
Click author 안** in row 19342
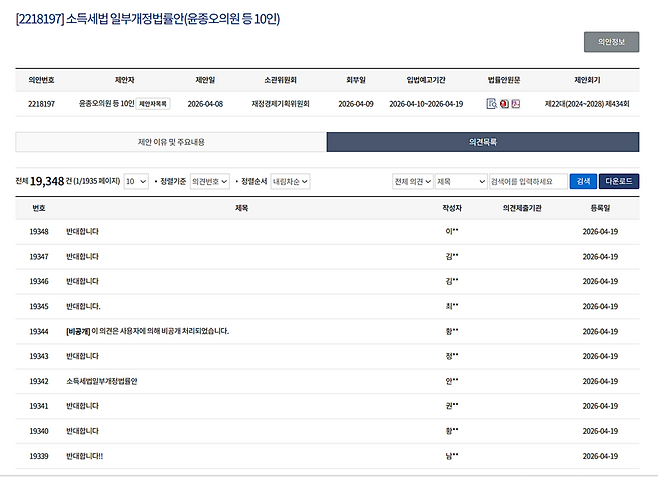point(452,381)
